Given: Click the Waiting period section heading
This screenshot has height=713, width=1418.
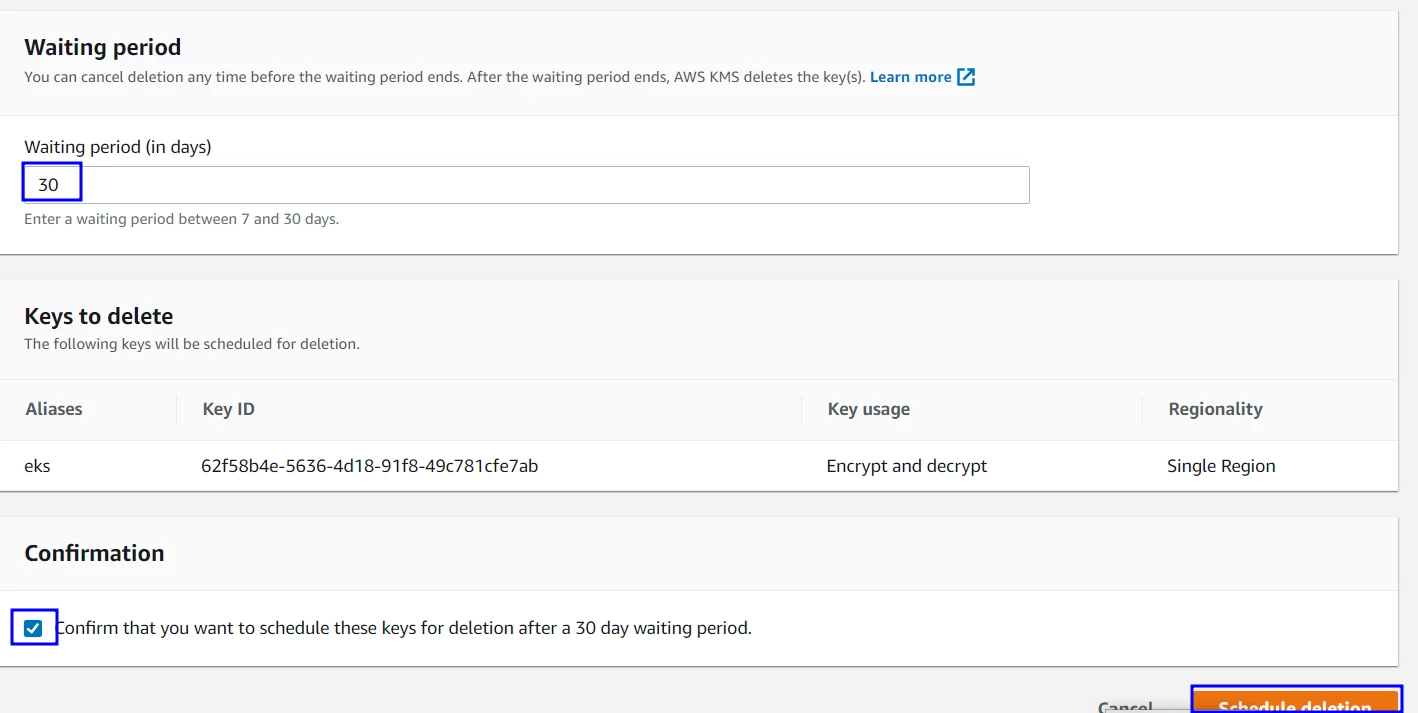Looking at the screenshot, I should (x=102, y=47).
